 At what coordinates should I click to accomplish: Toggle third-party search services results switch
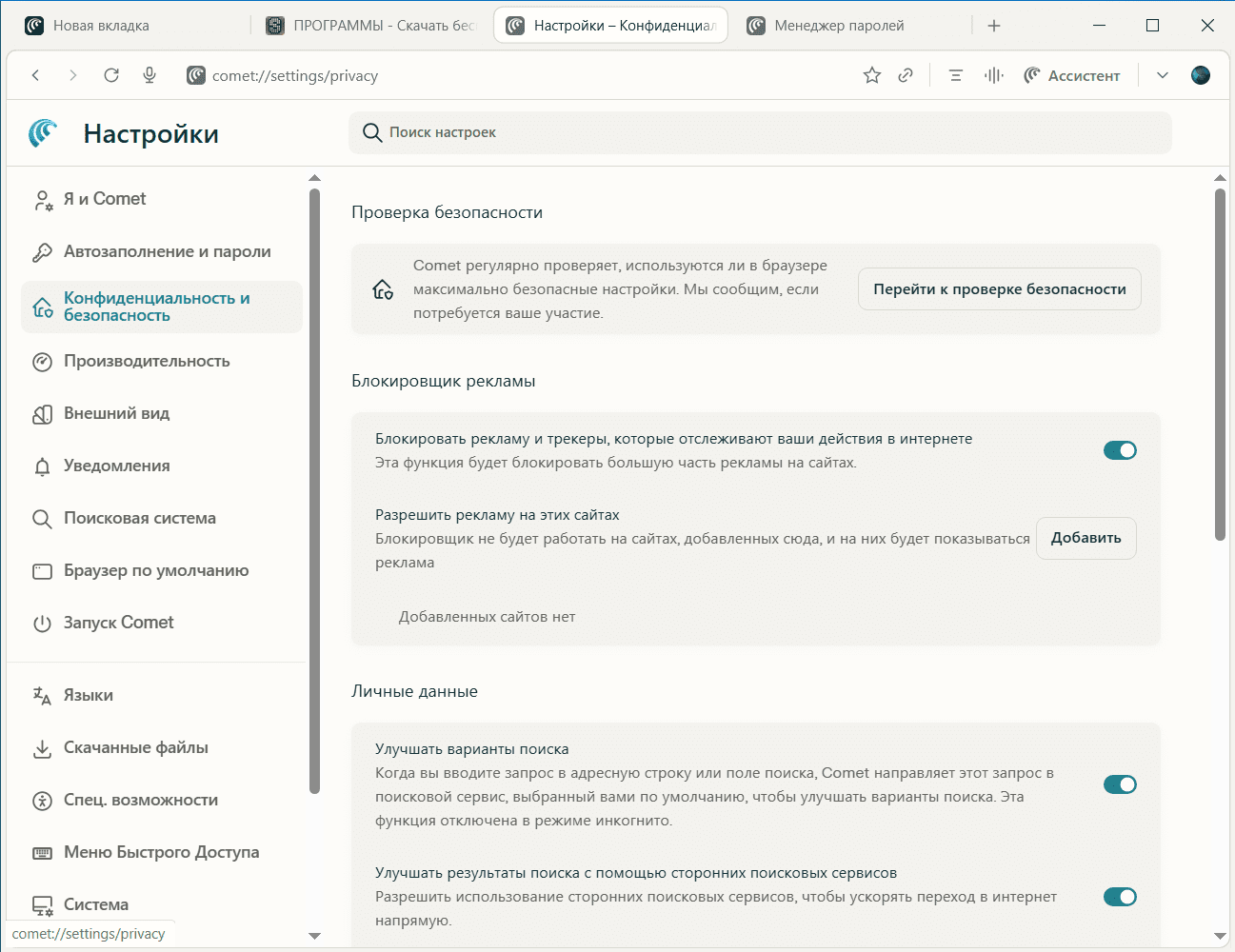pos(1120,897)
